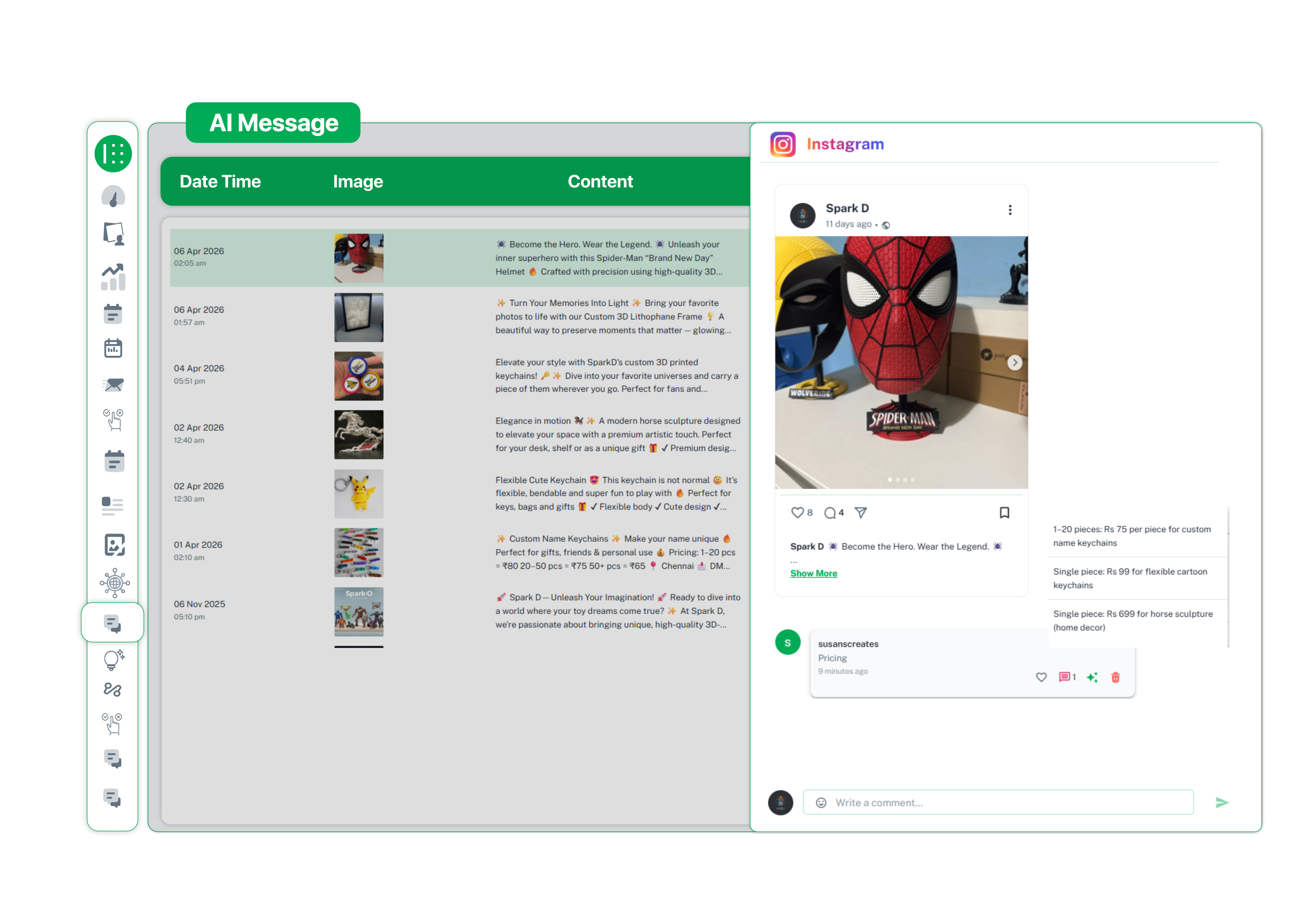The width and height of the screenshot is (1307, 924).
Task: Click the sparkle AI reply icon on susanscreates comment
Action: [x=1092, y=677]
